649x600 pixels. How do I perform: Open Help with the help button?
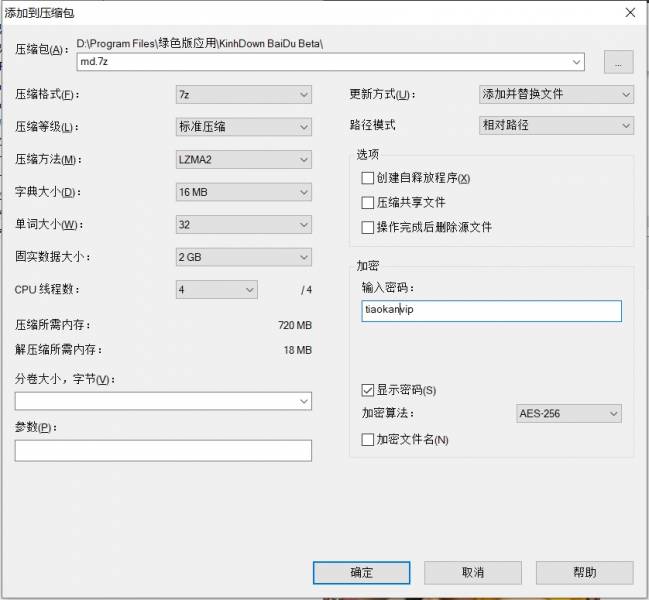click(585, 572)
